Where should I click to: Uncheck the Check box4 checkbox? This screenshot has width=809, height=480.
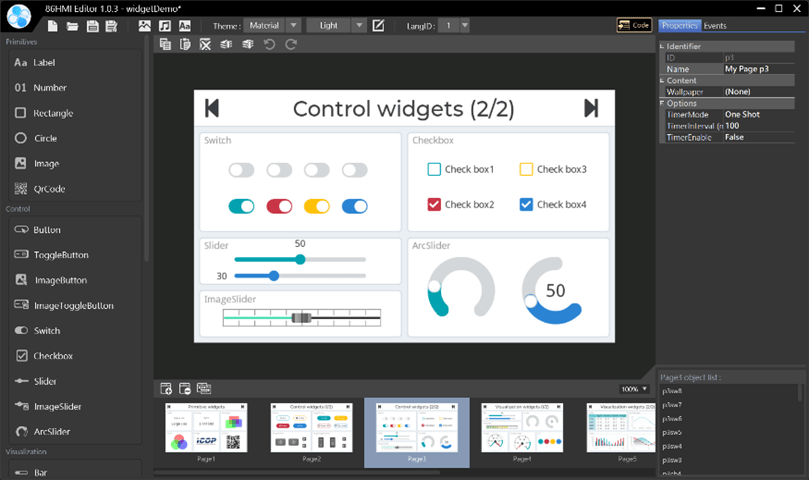526,205
